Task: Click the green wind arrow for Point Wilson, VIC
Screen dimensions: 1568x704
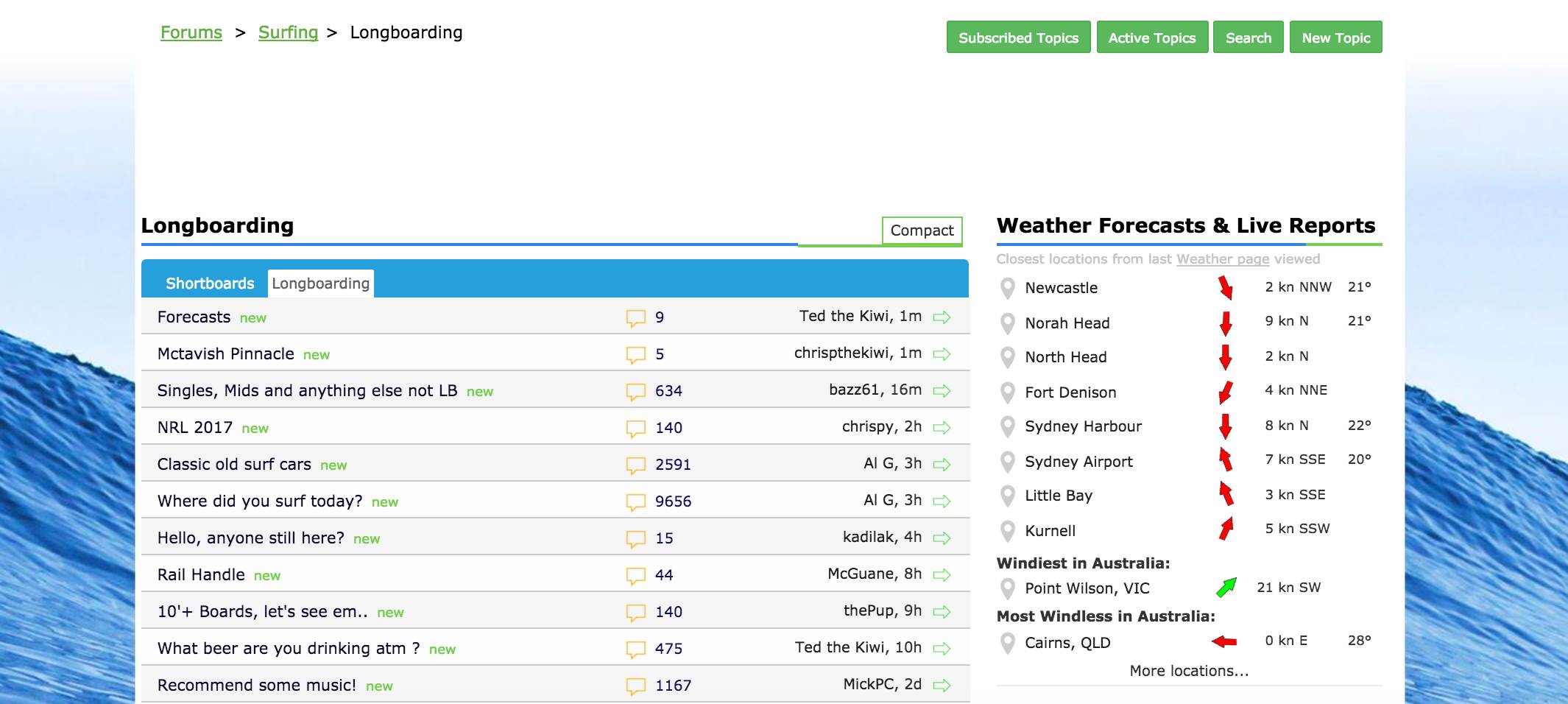Action: pyautogui.click(x=1226, y=588)
